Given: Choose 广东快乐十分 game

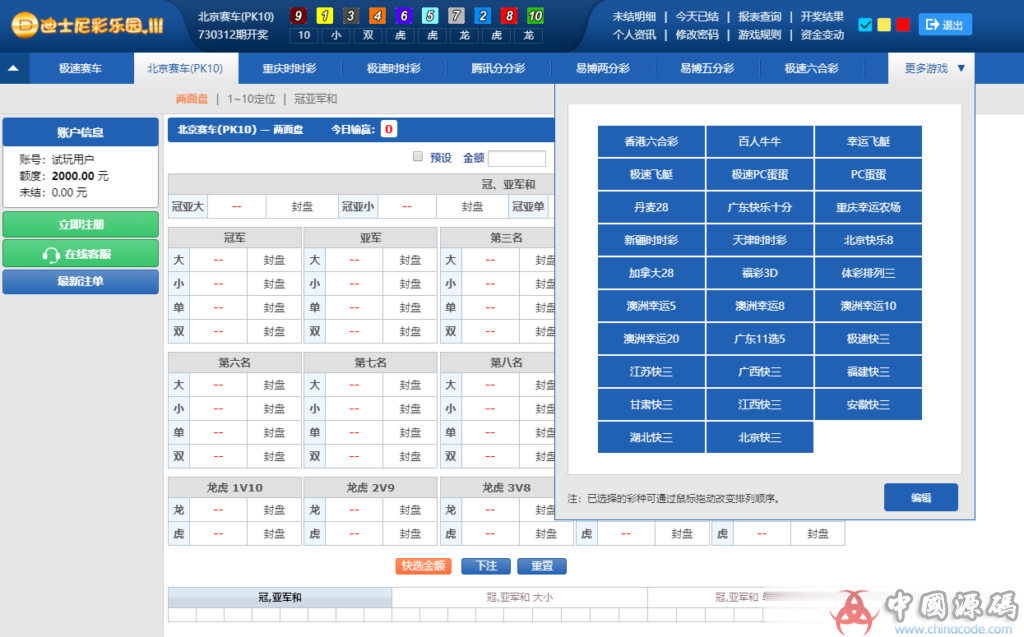Looking at the screenshot, I should click(760, 207).
